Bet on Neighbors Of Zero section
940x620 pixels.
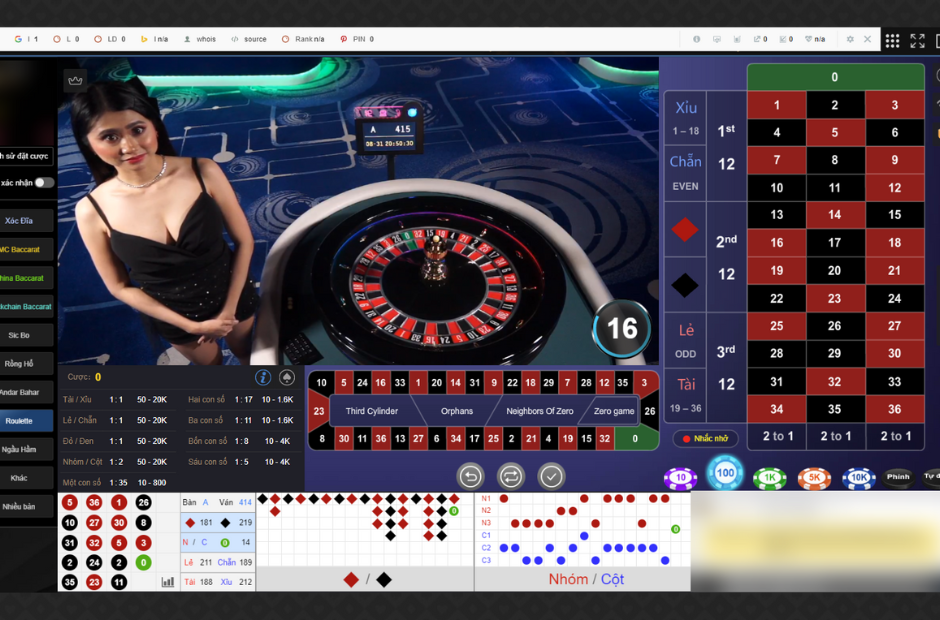540,411
